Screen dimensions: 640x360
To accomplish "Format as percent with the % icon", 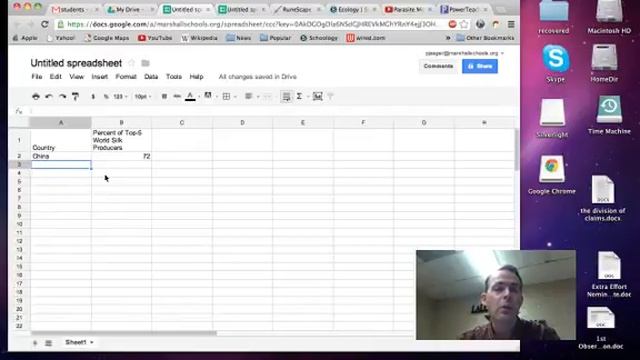I will click(106, 96).
